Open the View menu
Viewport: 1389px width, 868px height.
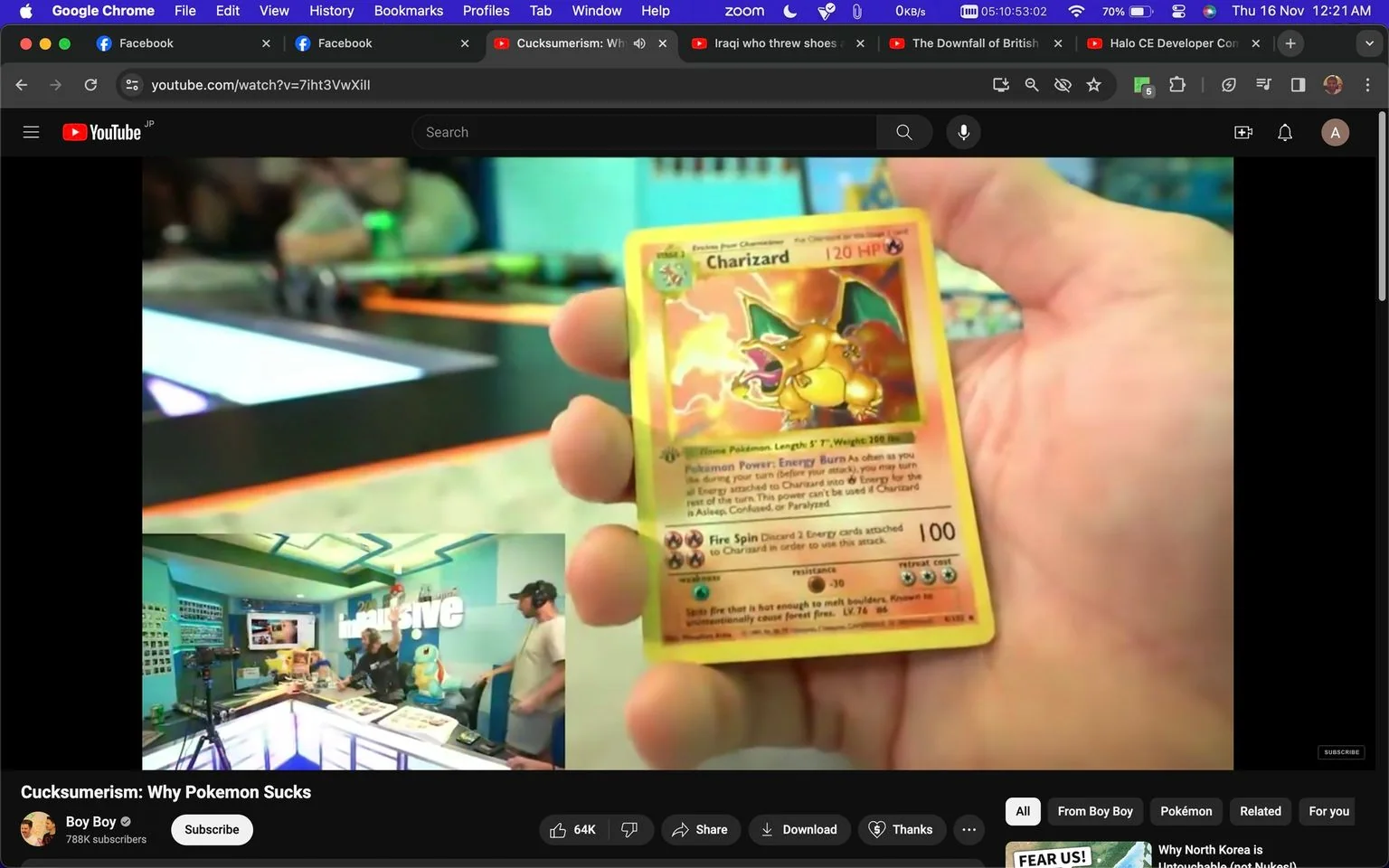[x=274, y=11]
